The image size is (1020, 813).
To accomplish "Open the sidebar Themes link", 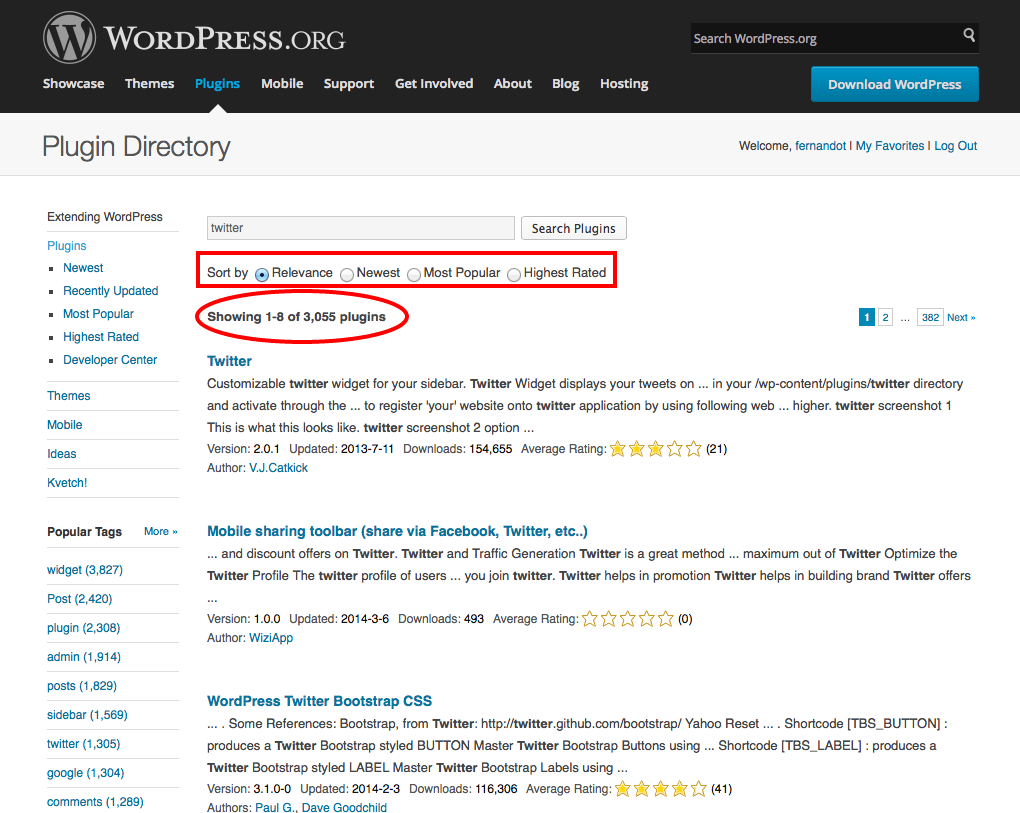I will pos(68,395).
